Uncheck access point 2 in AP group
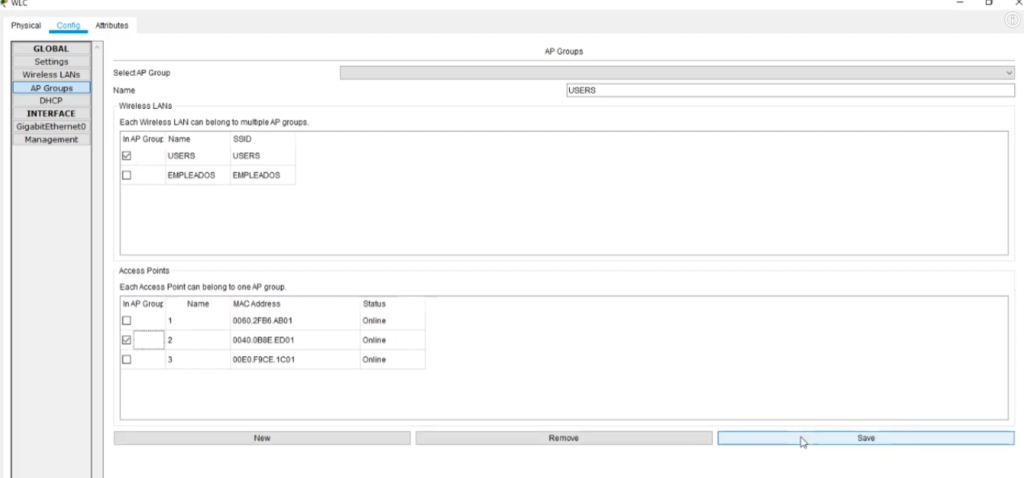Image resolution: width=1024 pixels, height=478 pixels. pyautogui.click(x=127, y=340)
